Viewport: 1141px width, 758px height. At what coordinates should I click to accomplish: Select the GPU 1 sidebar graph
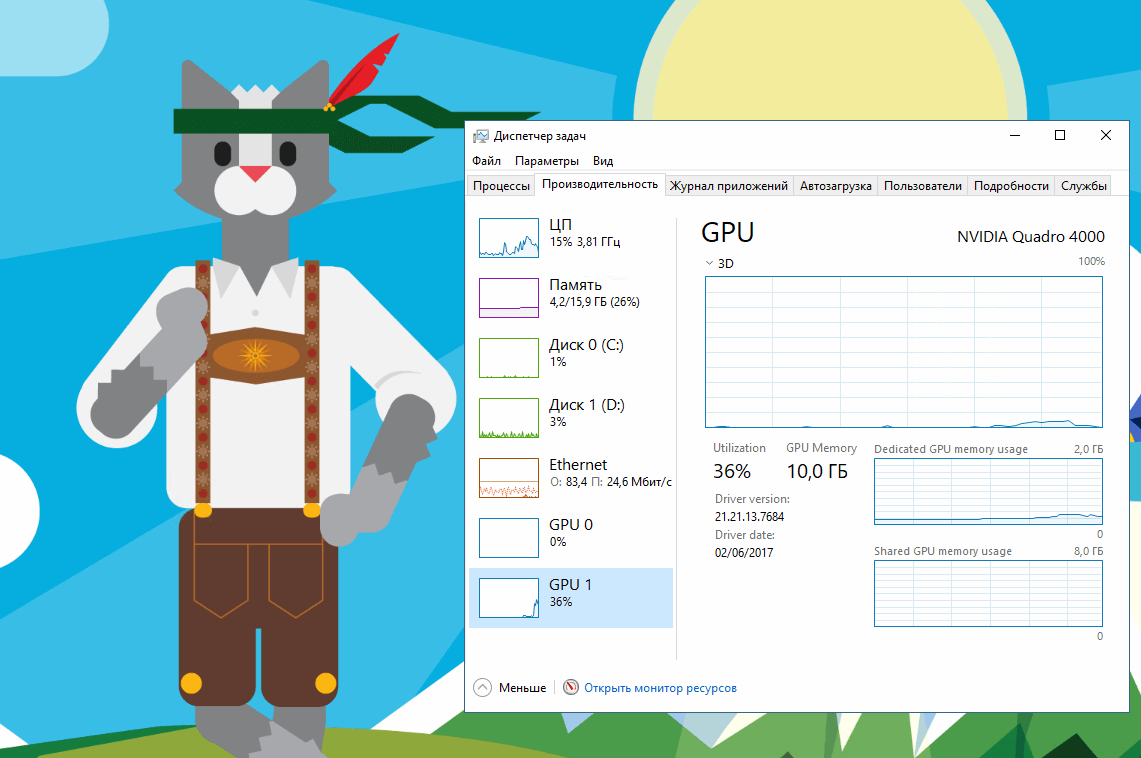(x=509, y=598)
